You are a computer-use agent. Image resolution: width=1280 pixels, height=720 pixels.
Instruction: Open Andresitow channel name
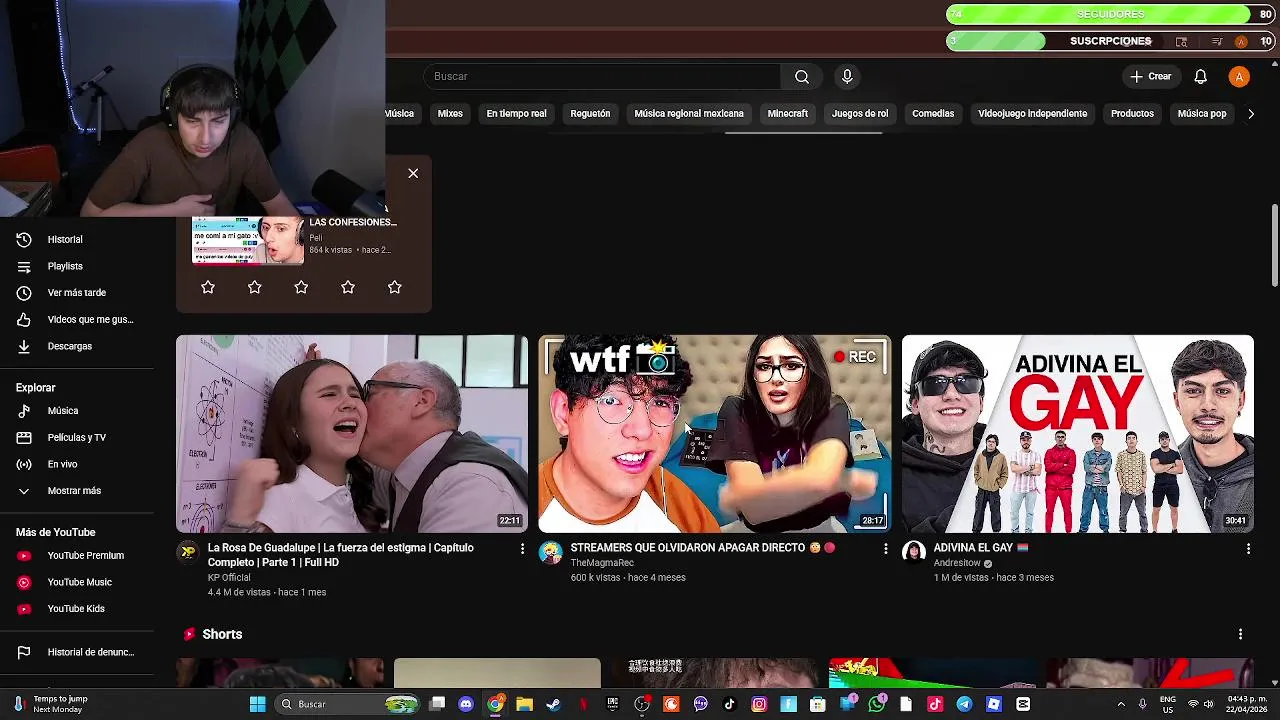tap(957, 563)
